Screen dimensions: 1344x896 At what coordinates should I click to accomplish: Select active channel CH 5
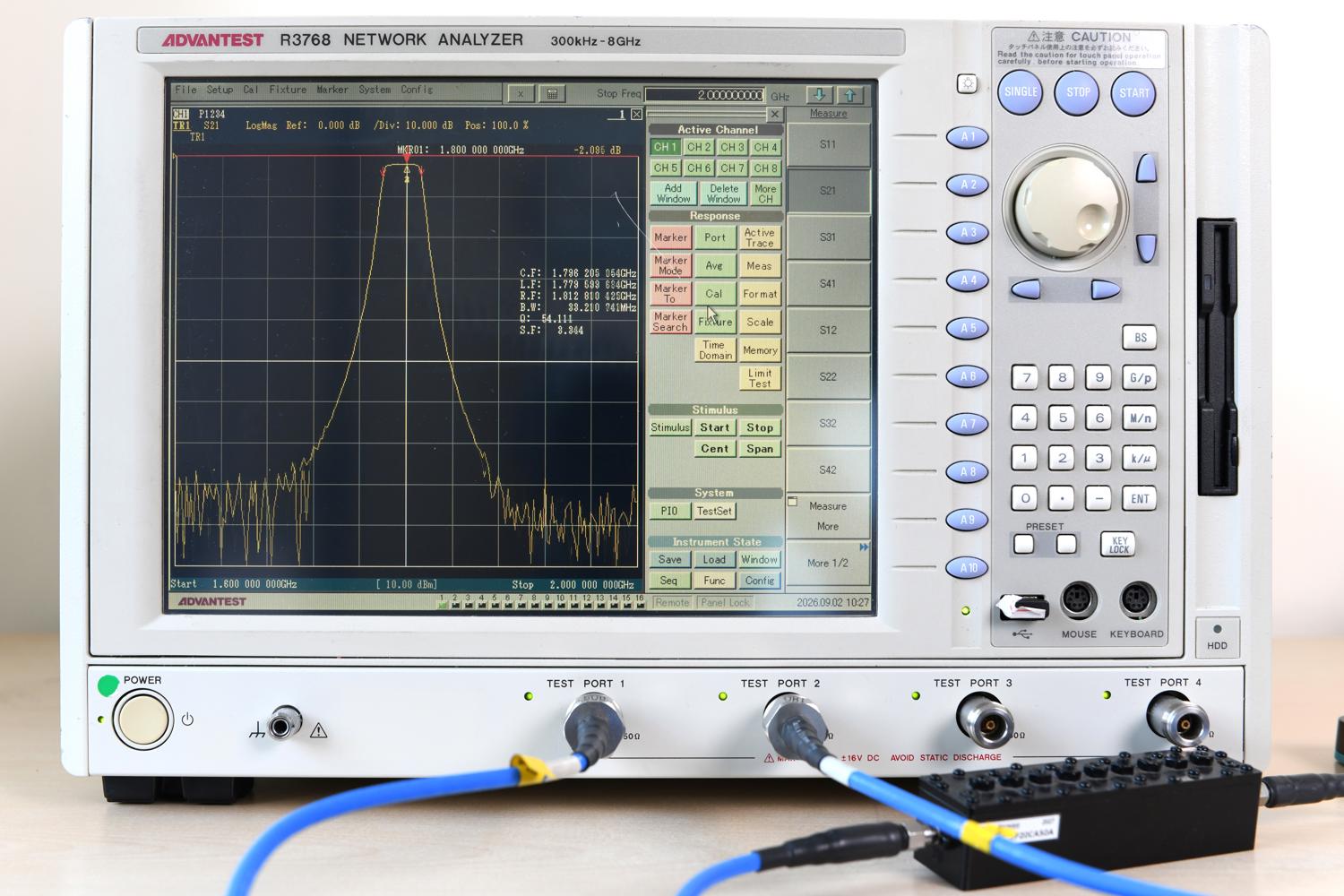665,168
